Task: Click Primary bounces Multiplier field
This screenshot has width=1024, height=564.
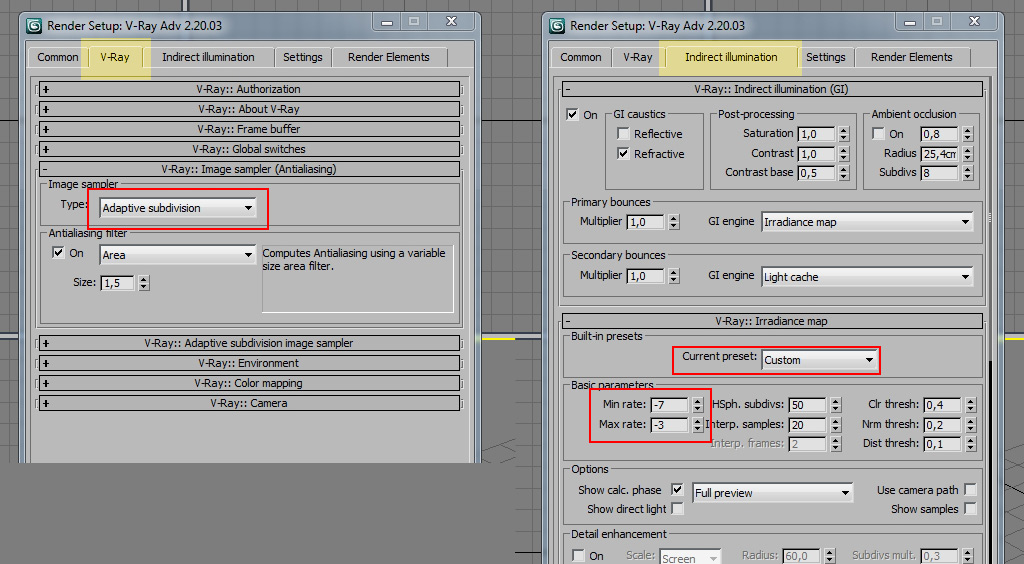Action: pyautogui.click(x=646, y=222)
